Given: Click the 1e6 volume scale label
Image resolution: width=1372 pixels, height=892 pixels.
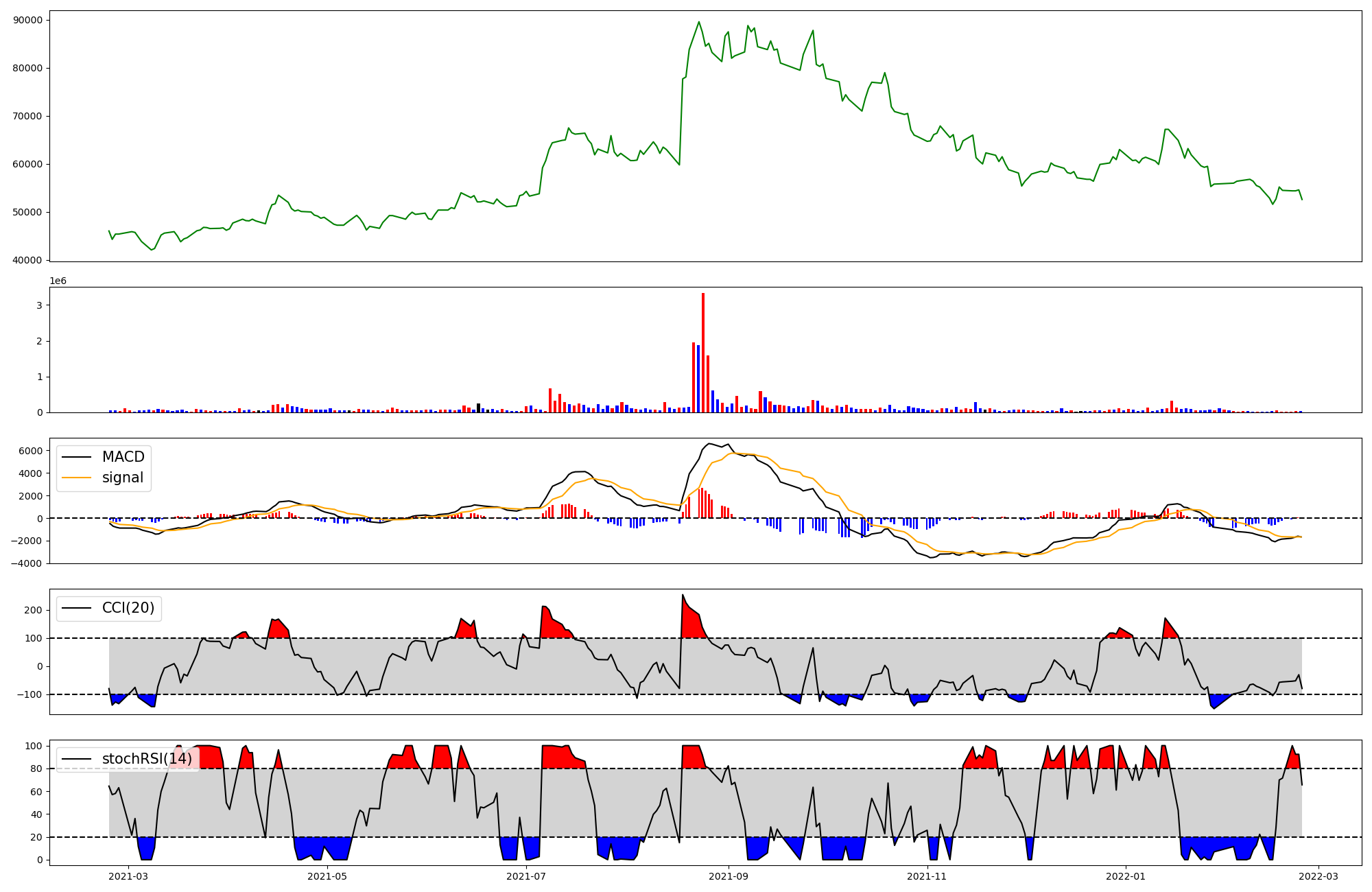Looking at the screenshot, I should tap(58, 281).
